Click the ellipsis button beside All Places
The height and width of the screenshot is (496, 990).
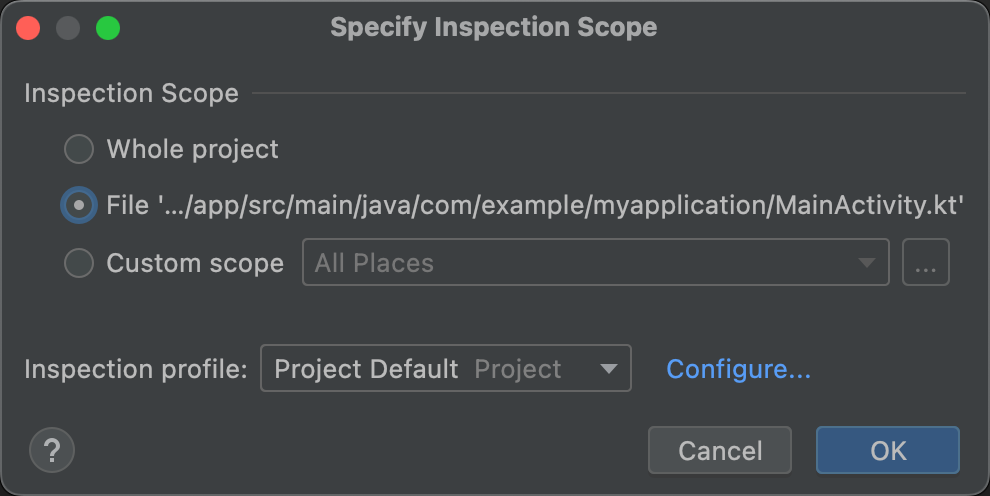pyautogui.click(x=925, y=263)
